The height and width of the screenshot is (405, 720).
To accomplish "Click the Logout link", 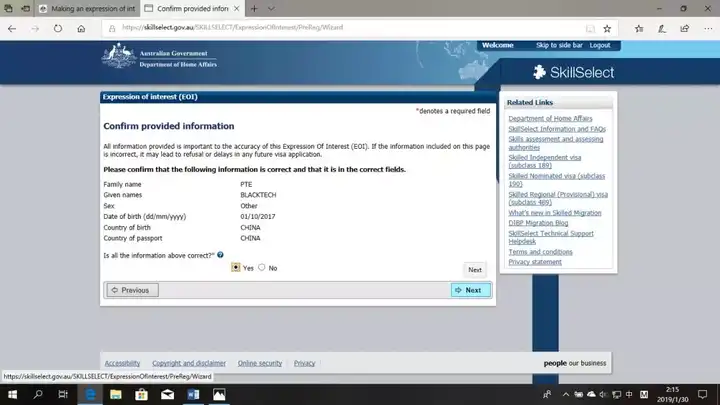I will (600, 45).
